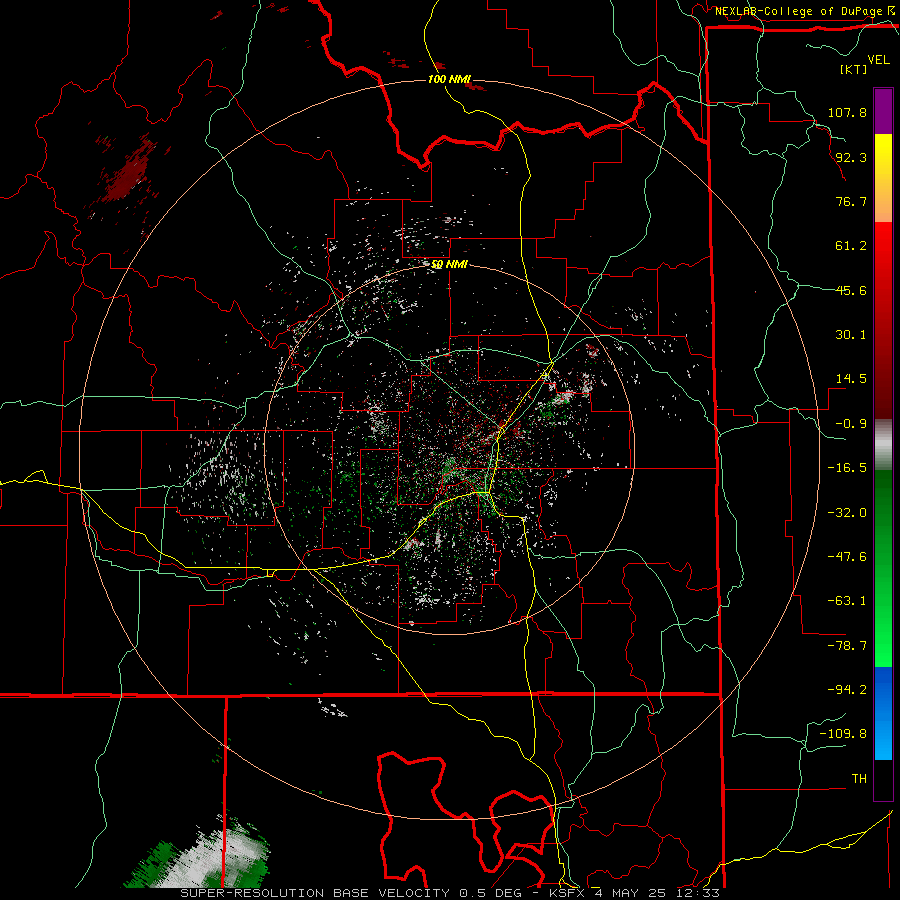Select the -16.5 legend value
The image size is (900, 900).
(847, 468)
